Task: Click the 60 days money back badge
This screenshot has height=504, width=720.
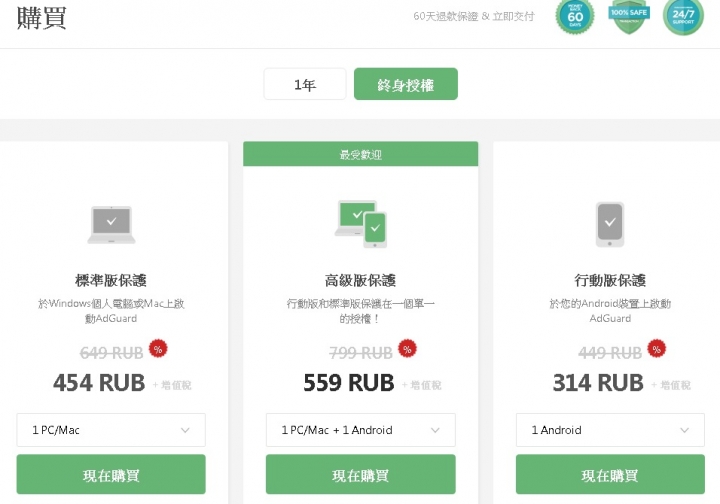Action: [x=575, y=17]
